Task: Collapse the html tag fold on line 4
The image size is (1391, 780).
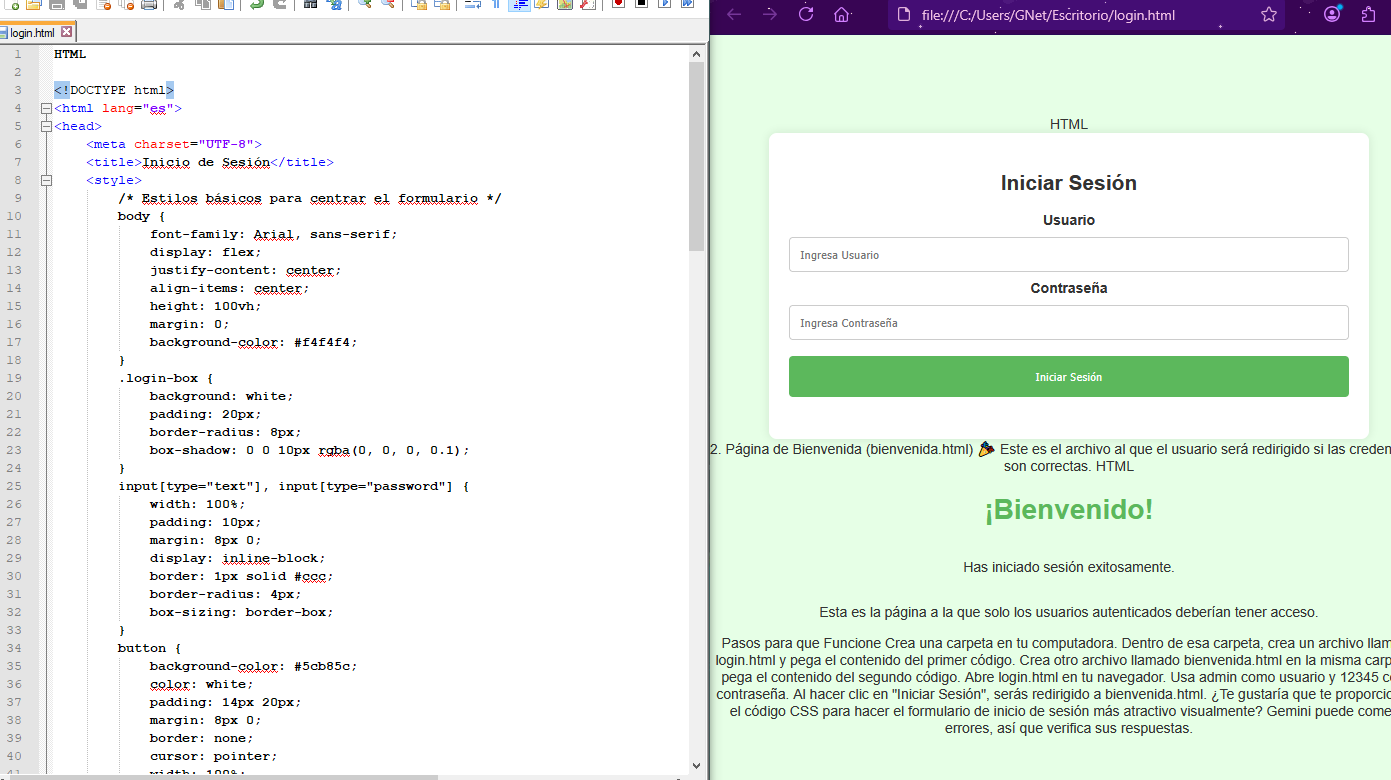Action: [46, 108]
